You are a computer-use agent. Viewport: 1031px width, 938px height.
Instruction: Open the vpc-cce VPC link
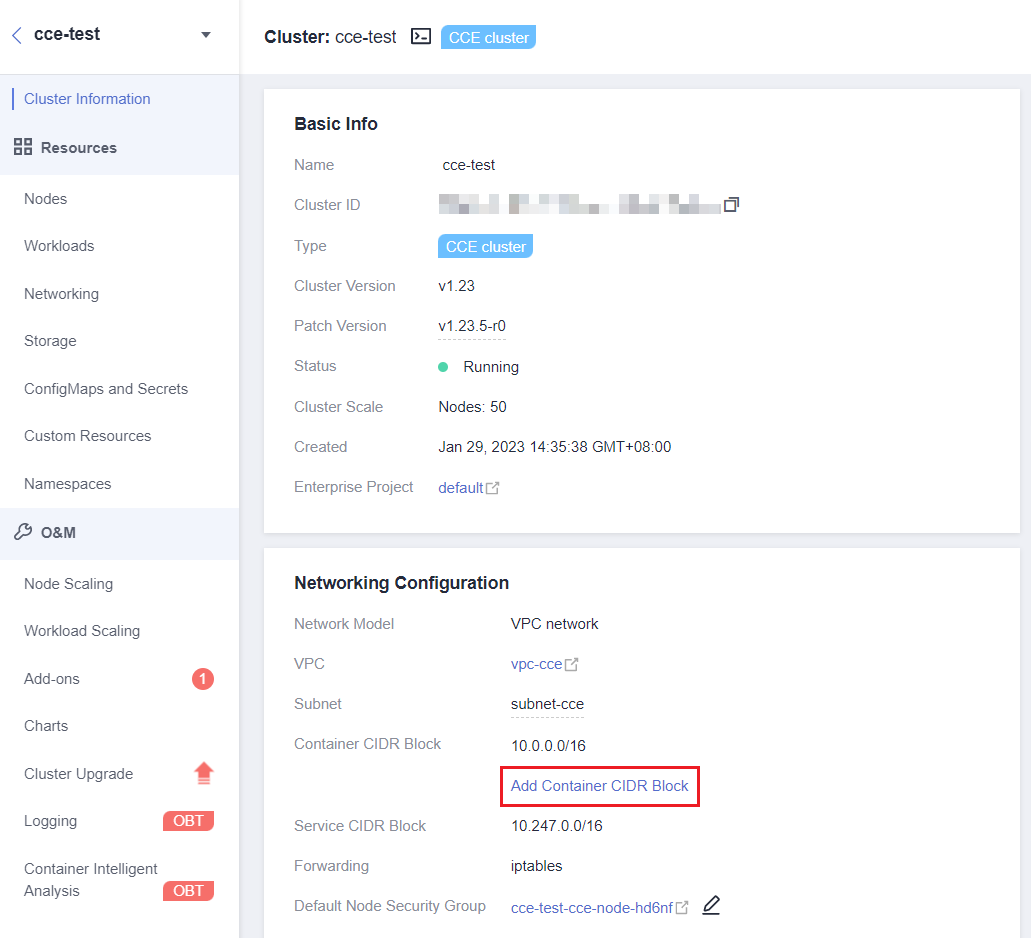(536, 664)
